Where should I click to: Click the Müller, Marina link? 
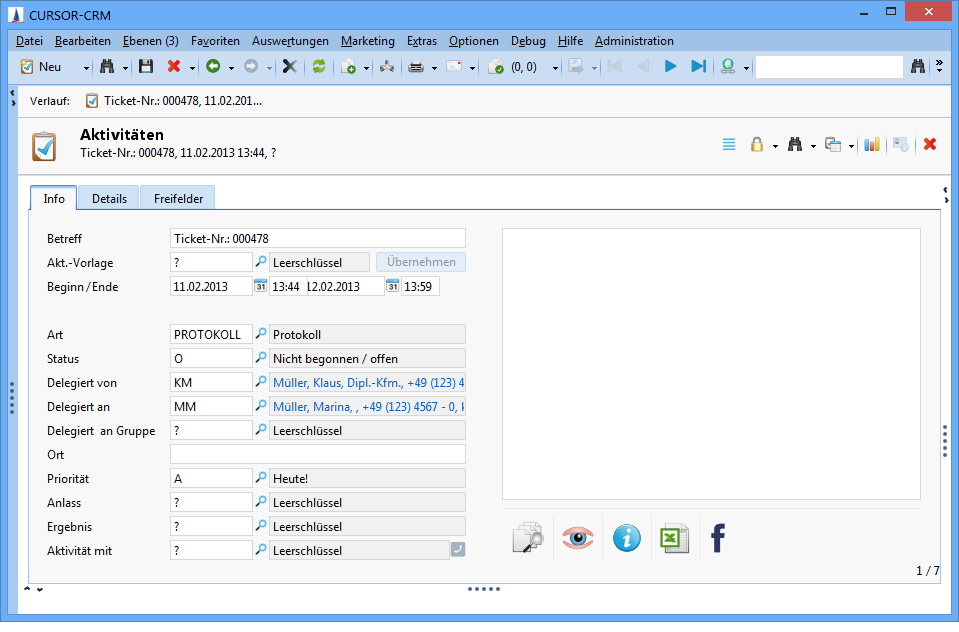tap(367, 406)
